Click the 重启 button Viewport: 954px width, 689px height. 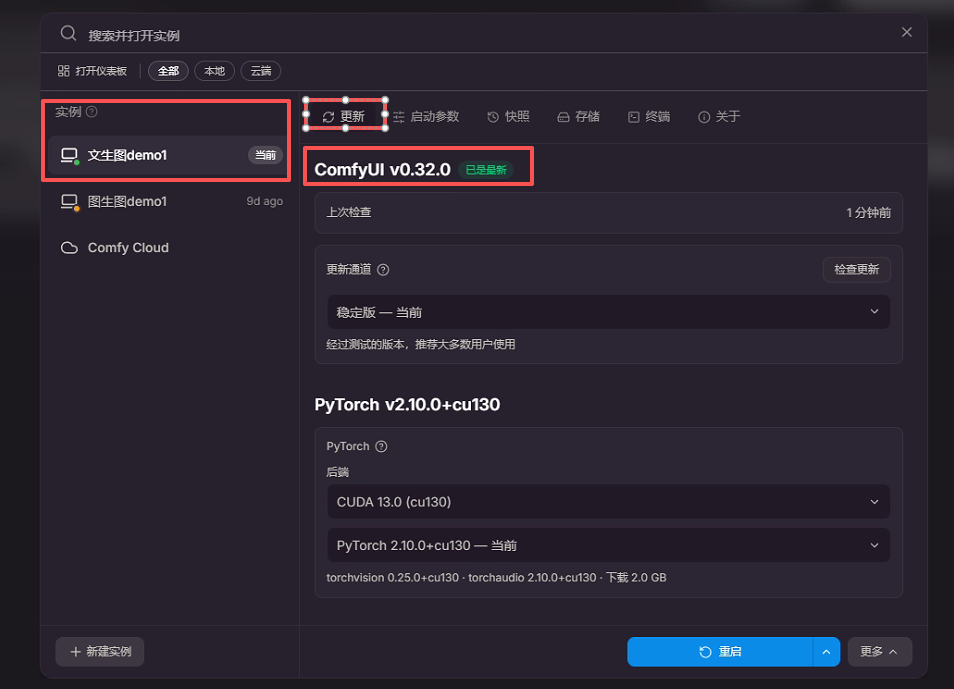(x=720, y=652)
